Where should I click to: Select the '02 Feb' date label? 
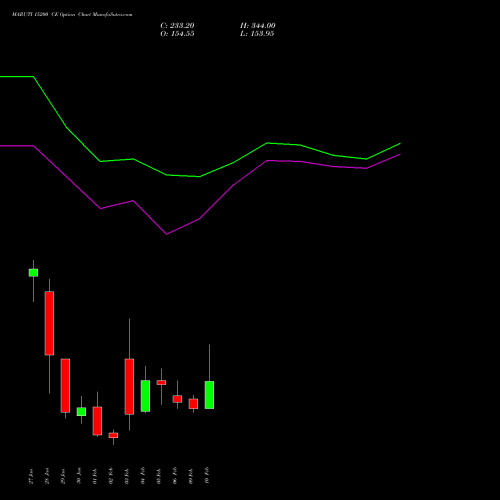(x=111, y=476)
